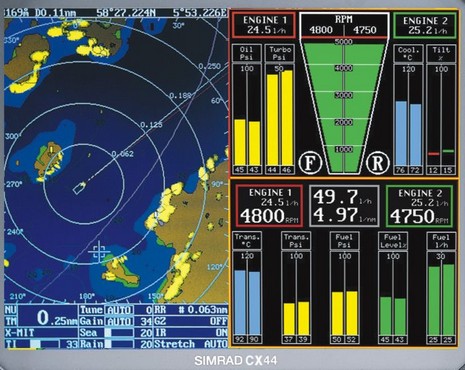The height and width of the screenshot is (370, 465).
Task: Click Tilt reading 15
Action: (448, 170)
